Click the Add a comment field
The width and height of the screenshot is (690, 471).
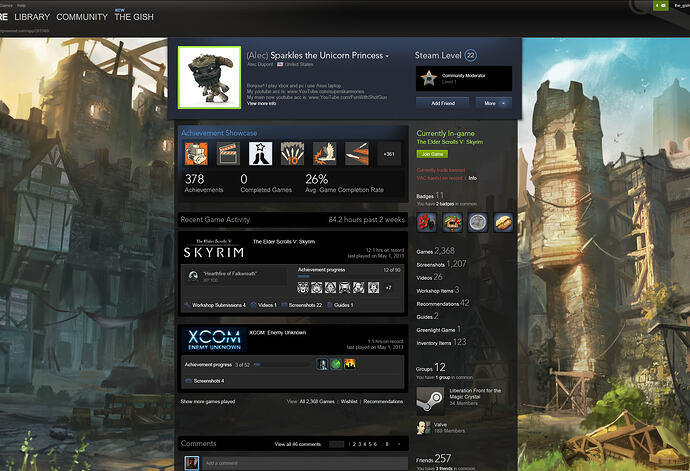coord(305,463)
